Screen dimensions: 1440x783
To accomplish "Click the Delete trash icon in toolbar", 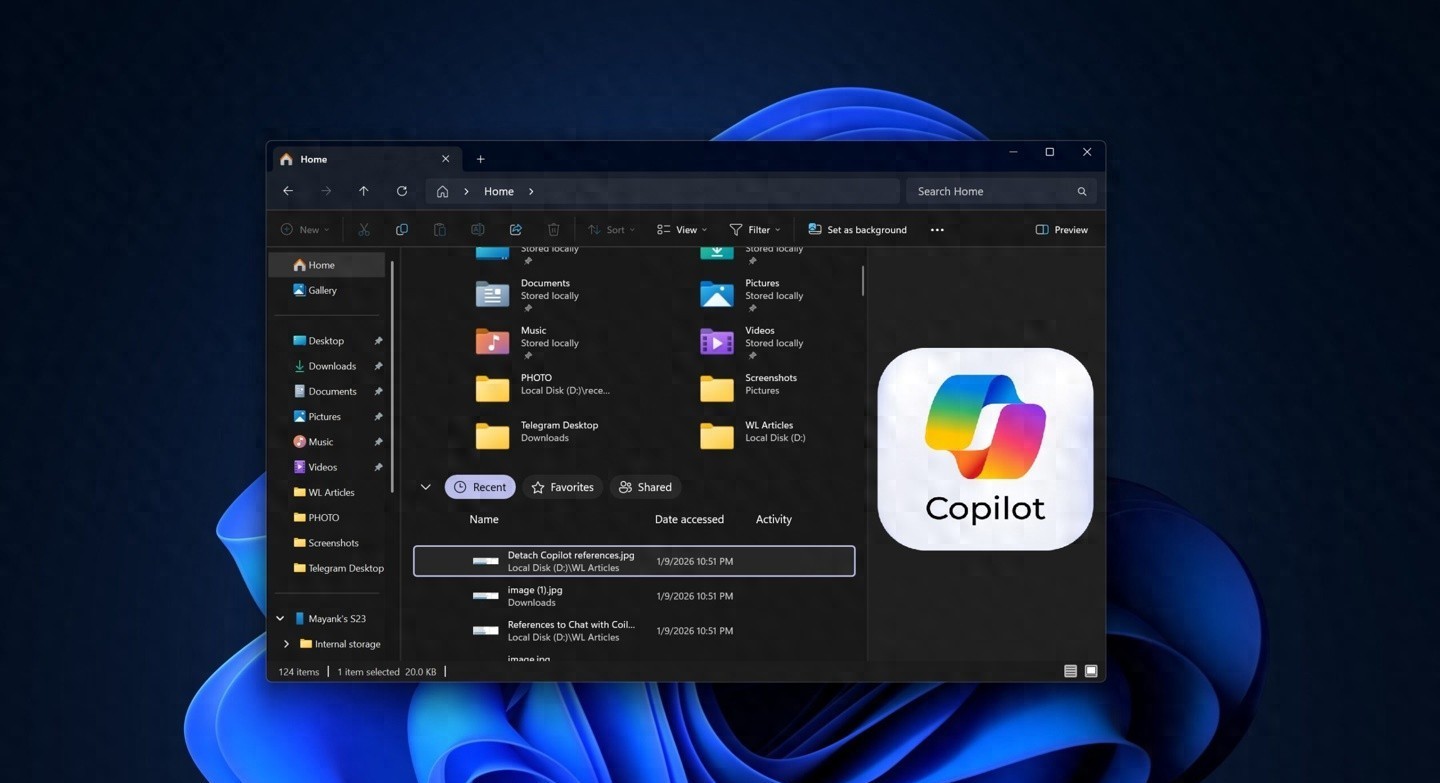I will pyautogui.click(x=553, y=230).
